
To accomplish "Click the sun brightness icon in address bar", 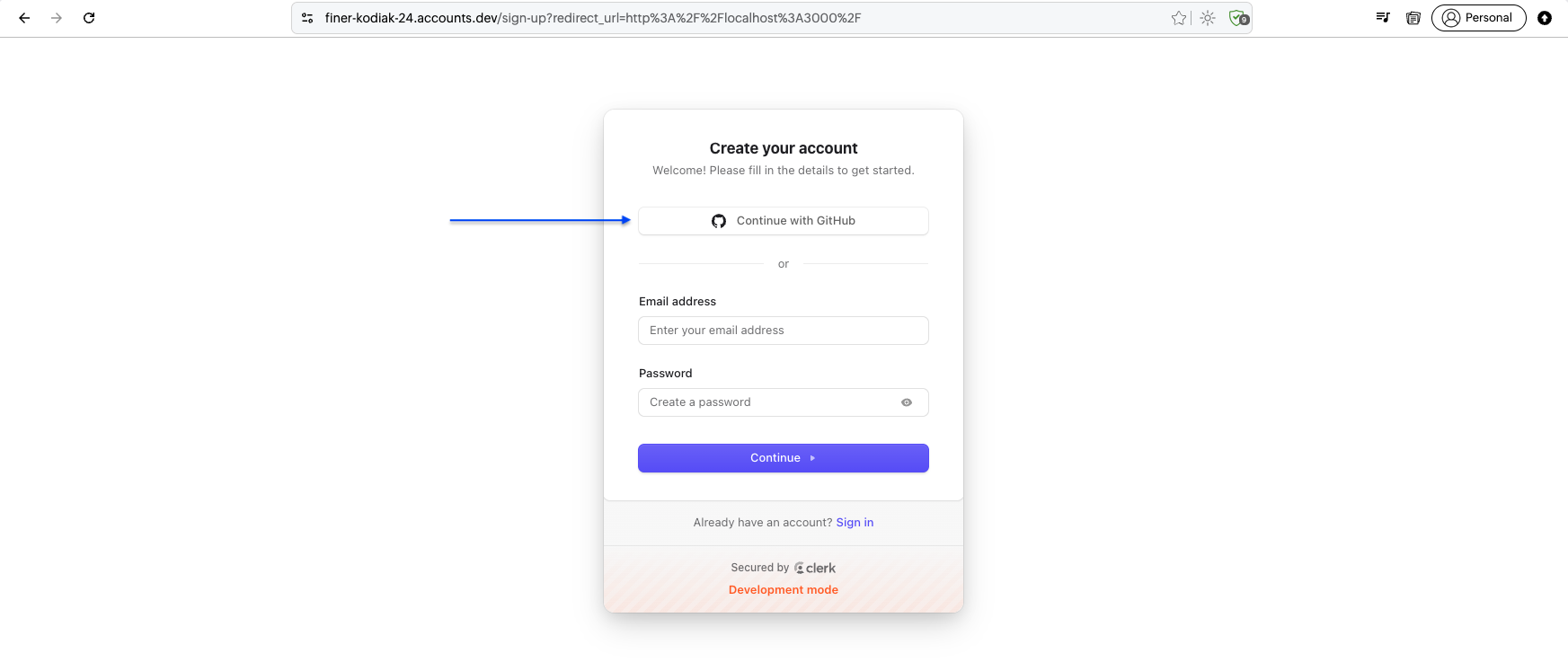I will (1208, 18).
